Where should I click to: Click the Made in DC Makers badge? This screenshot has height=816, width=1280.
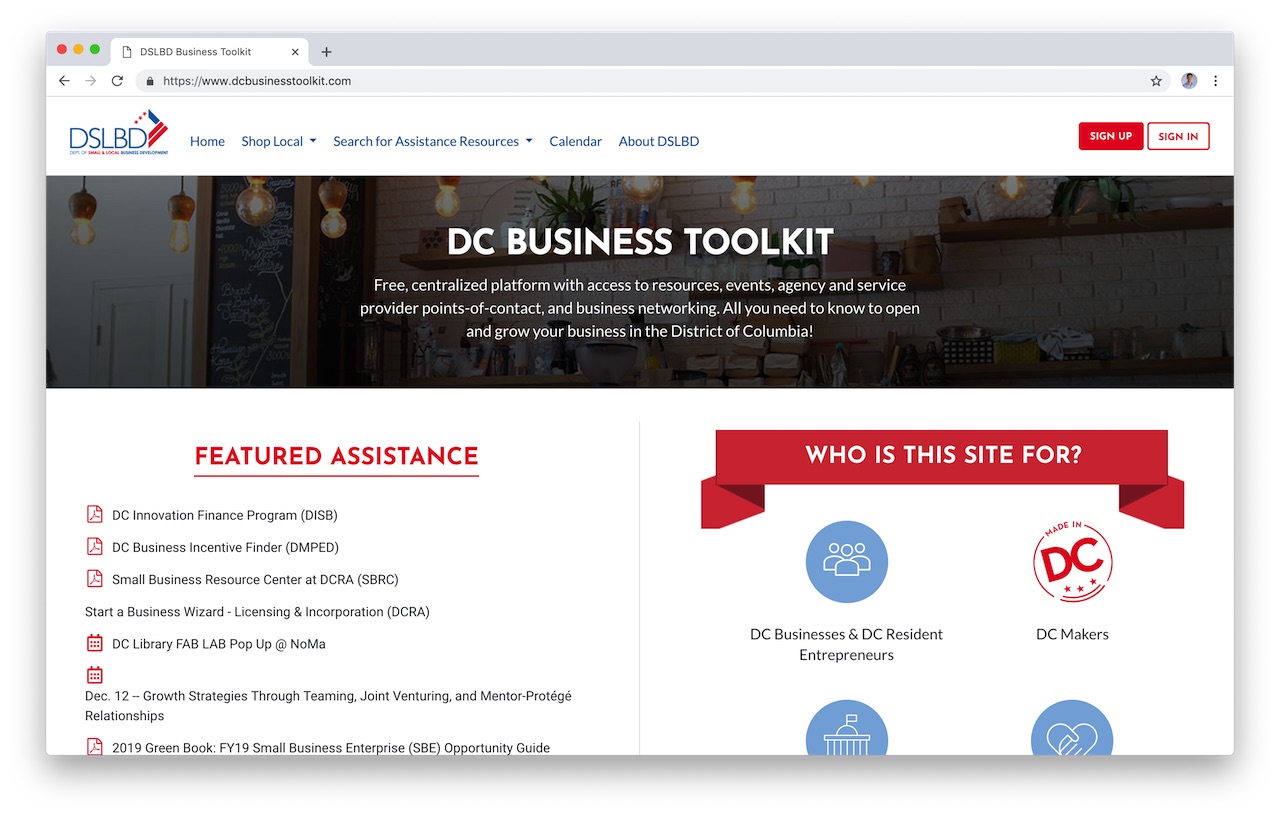(x=1072, y=561)
